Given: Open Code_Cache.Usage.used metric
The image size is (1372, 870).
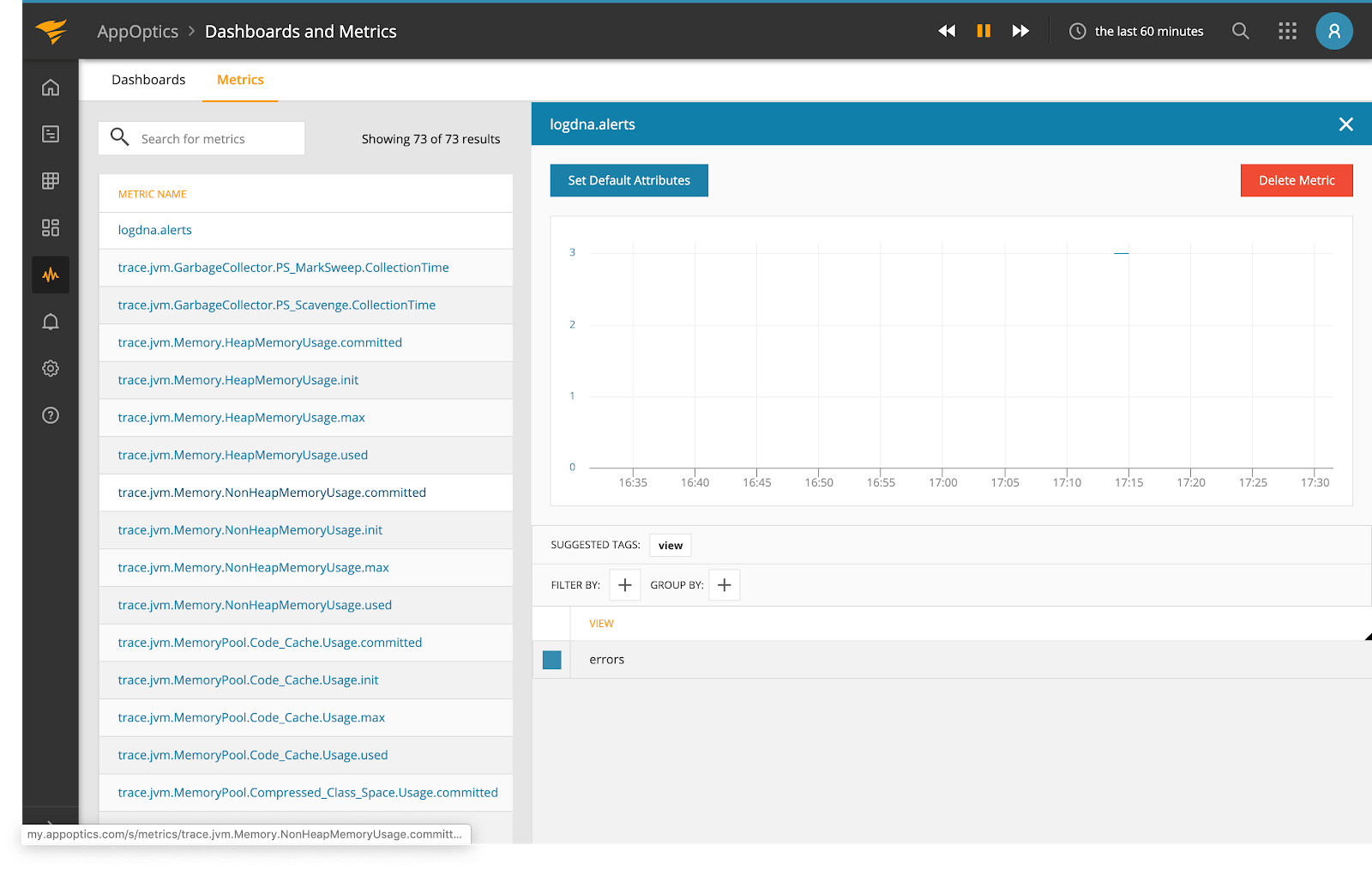Looking at the screenshot, I should 253,756.
